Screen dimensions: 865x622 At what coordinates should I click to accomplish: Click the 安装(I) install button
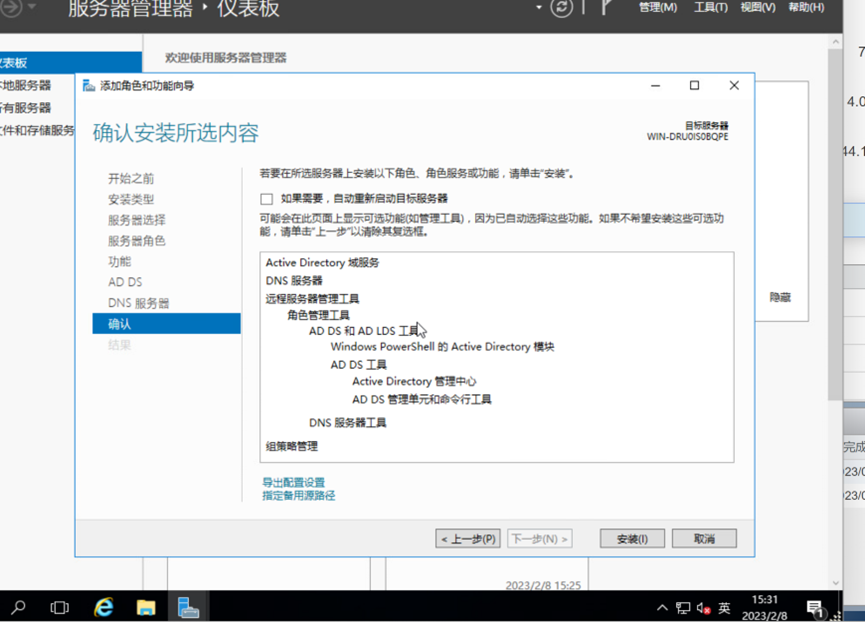632,539
